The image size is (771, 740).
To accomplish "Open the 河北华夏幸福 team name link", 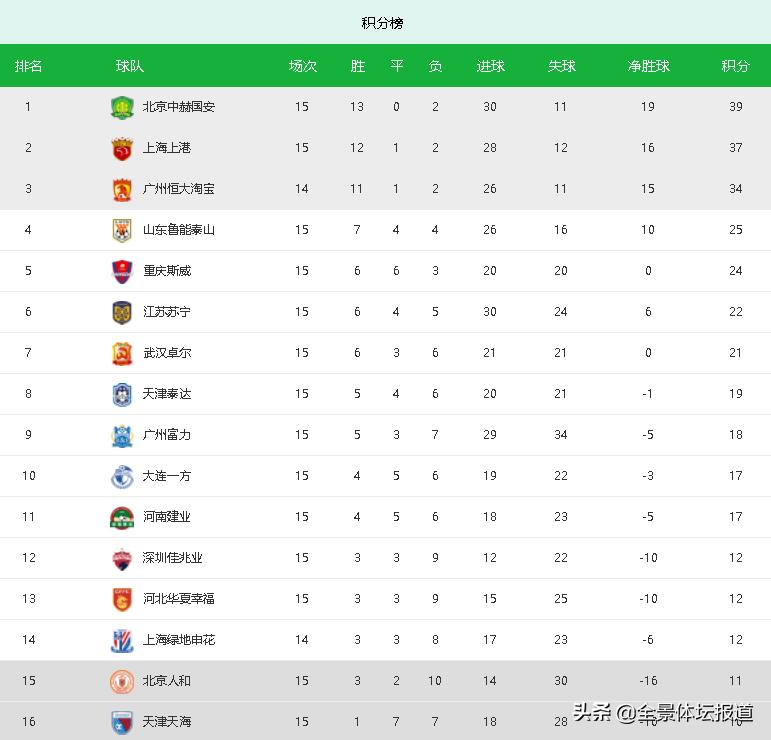I will coord(179,599).
